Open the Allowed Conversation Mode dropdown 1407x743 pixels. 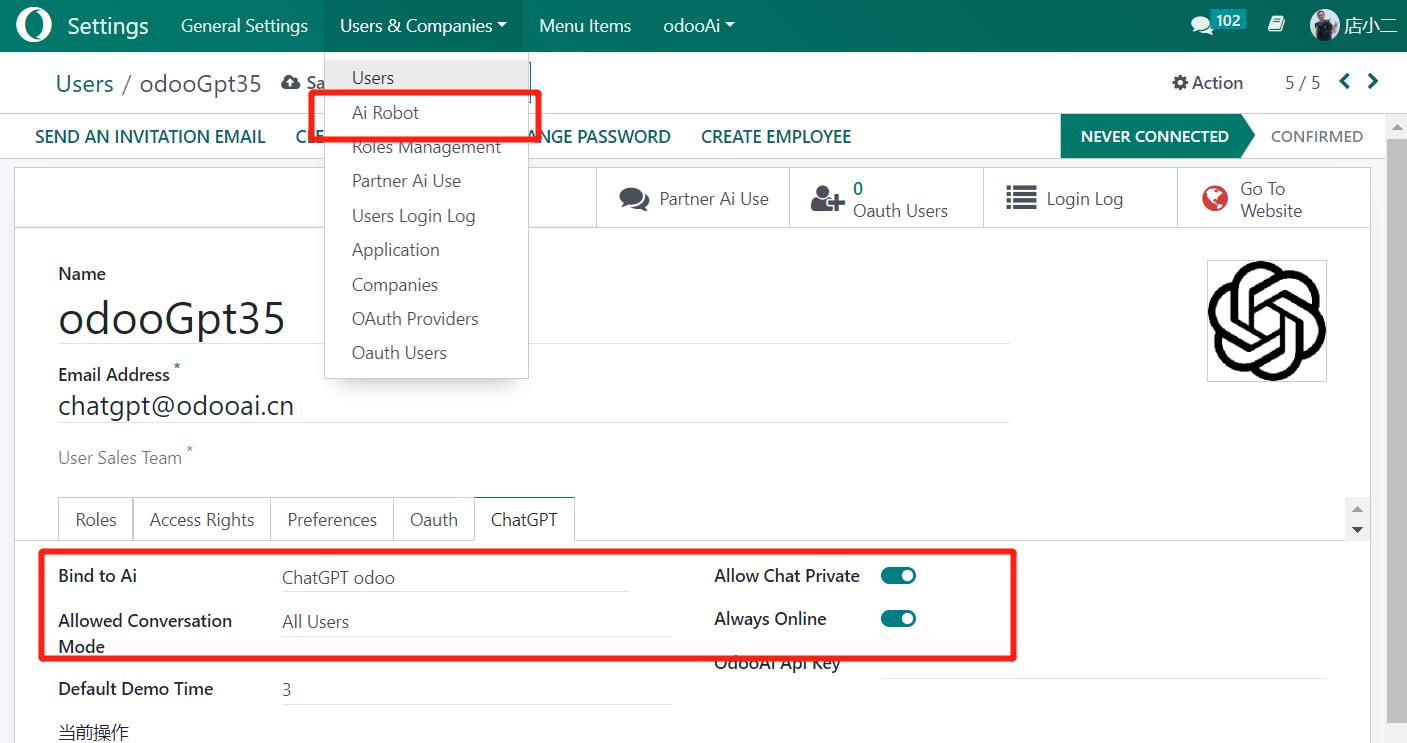[x=475, y=622]
